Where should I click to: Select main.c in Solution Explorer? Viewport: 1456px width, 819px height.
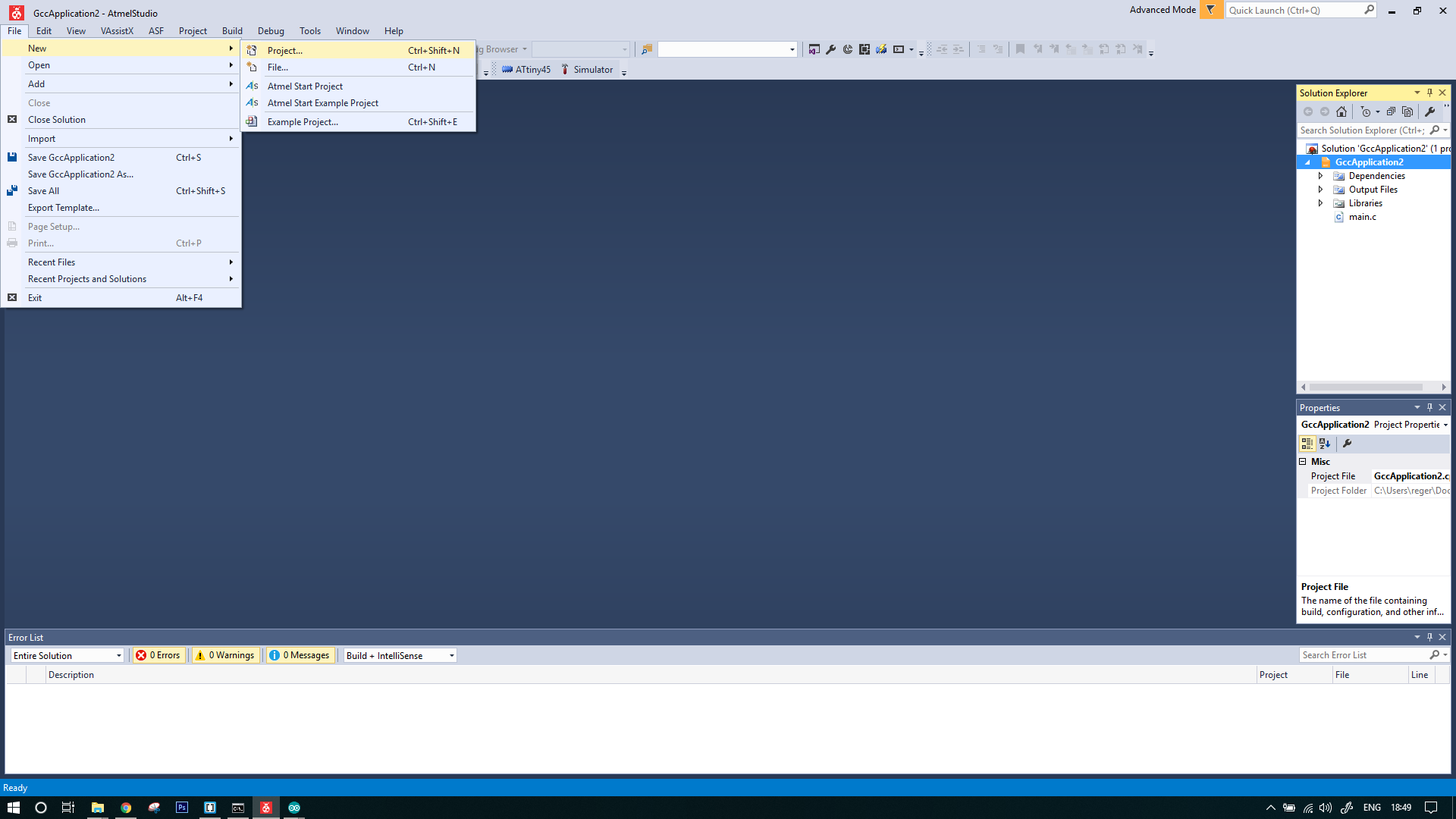(x=1362, y=217)
